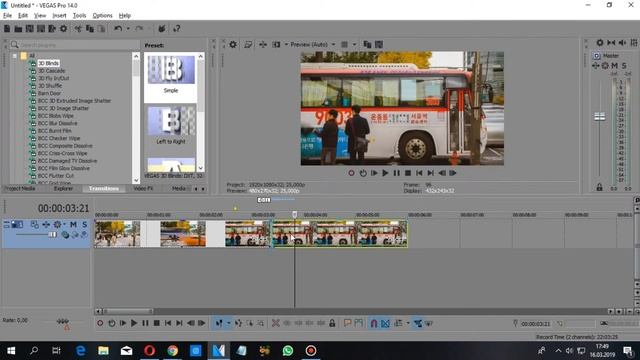Select the 3D Cascade transition
This screenshot has width=640, height=360.
[x=51, y=71]
